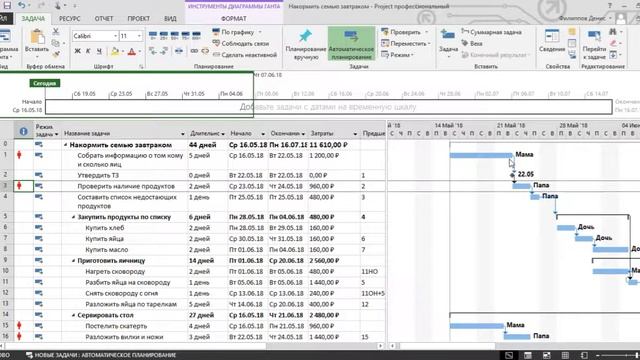Open the По графику dropdown arrow

[260, 32]
